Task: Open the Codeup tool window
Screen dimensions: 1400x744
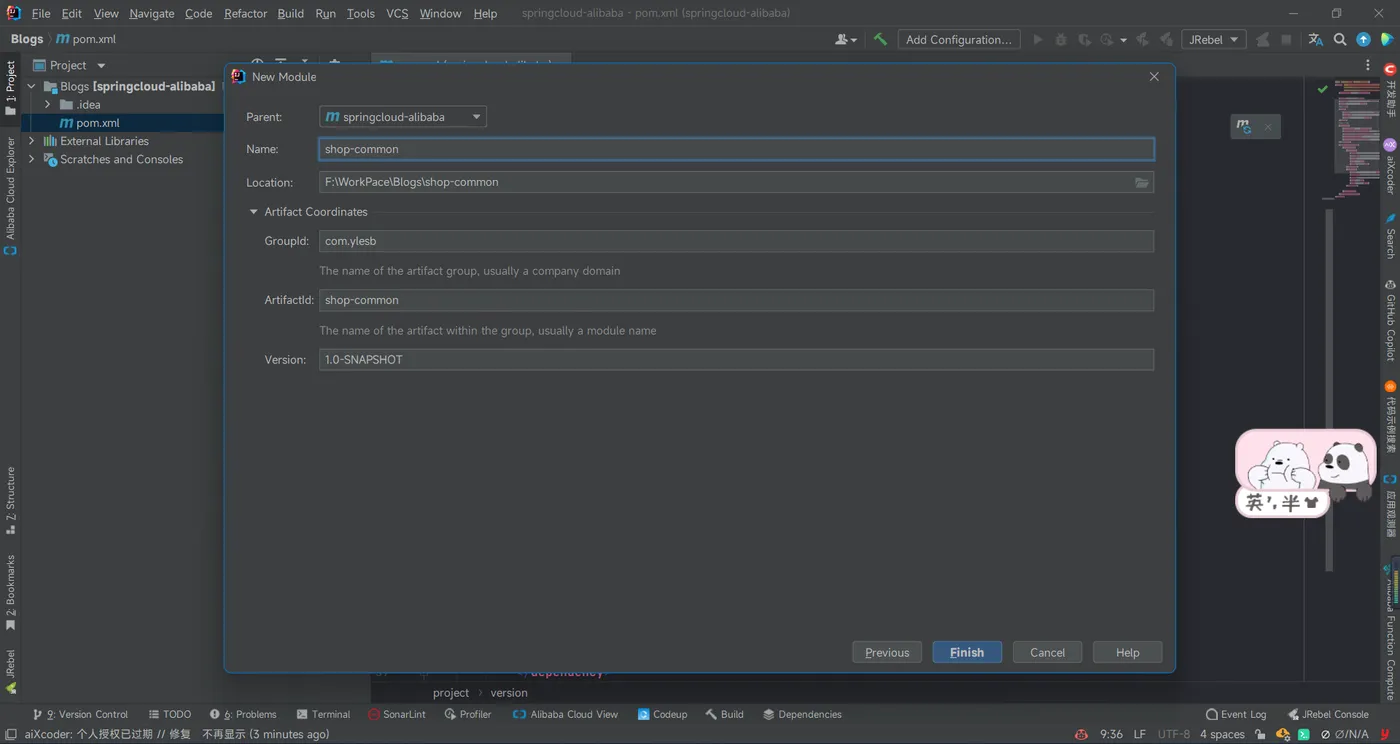Action: 662,714
